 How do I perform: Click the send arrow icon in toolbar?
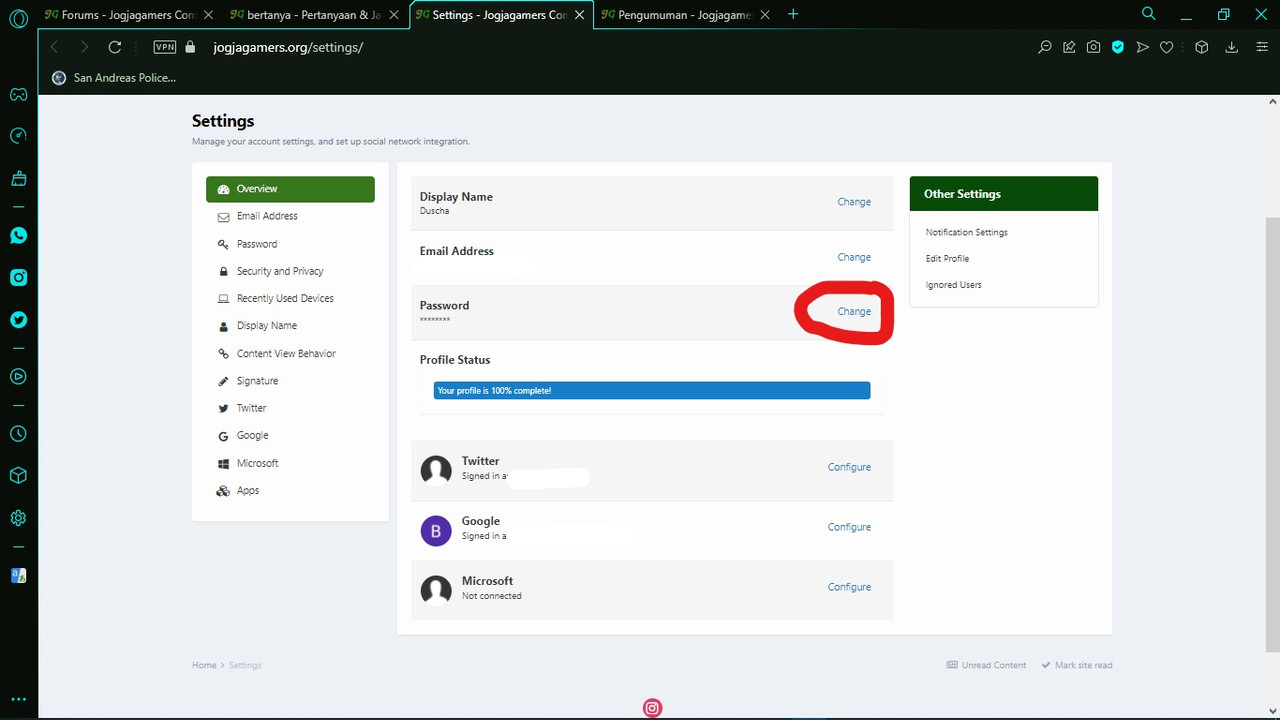coord(1142,47)
